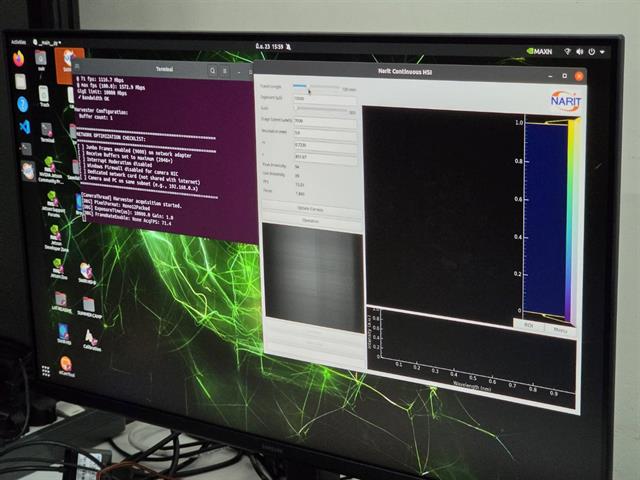Open the NVIDIA Jetson Community desktop icon
This screenshot has width=640, height=480.
click(50, 170)
